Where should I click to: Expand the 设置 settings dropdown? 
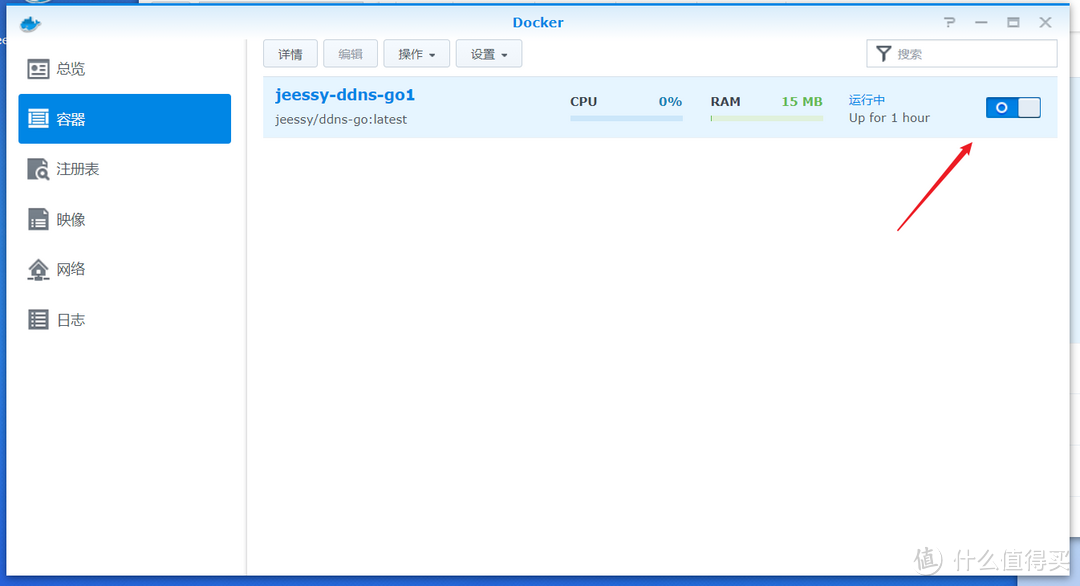tap(488, 54)
